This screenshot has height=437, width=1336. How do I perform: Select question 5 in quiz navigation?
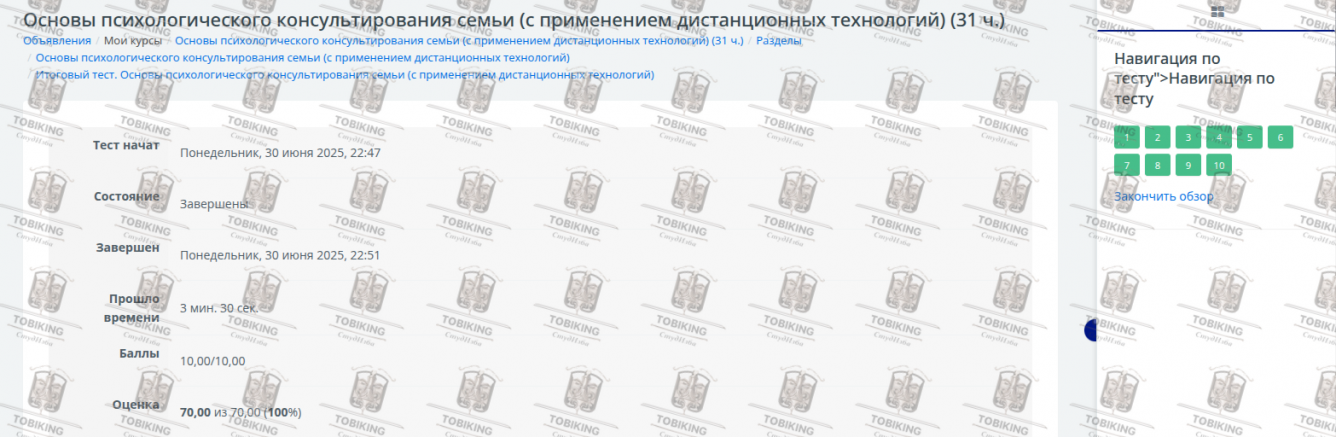click(x=1249, y=138)
